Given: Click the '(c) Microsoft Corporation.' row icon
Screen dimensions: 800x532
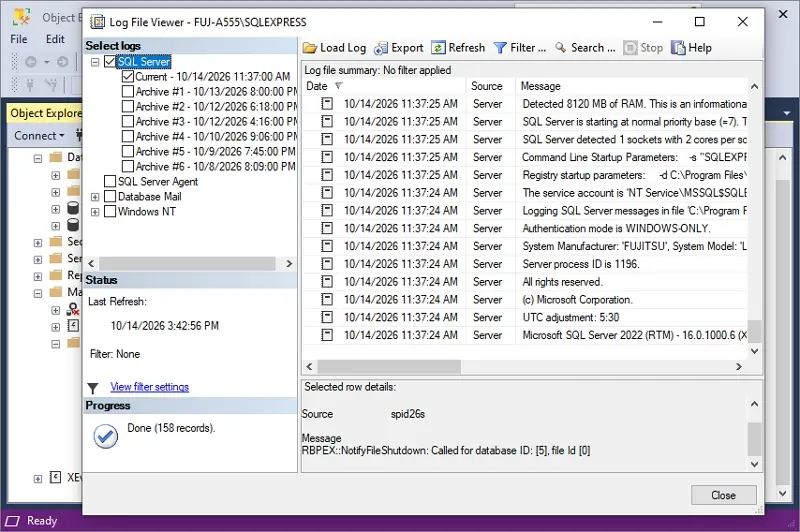Looking at the screenshot, I should [327, 299].
